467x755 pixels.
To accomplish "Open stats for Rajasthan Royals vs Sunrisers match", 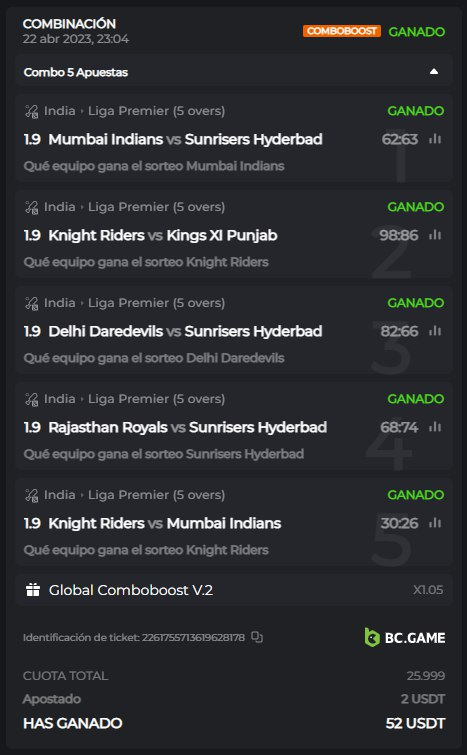I will pos(435,427).
